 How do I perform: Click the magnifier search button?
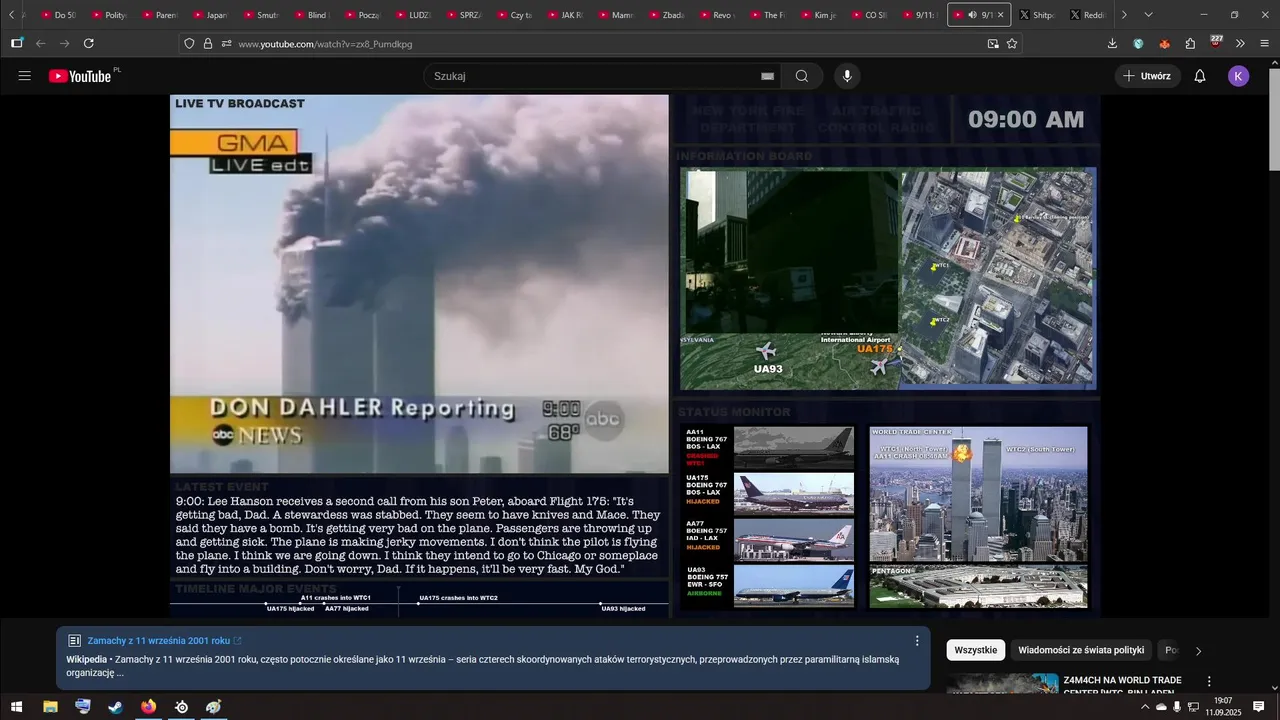tap(802, 76)
